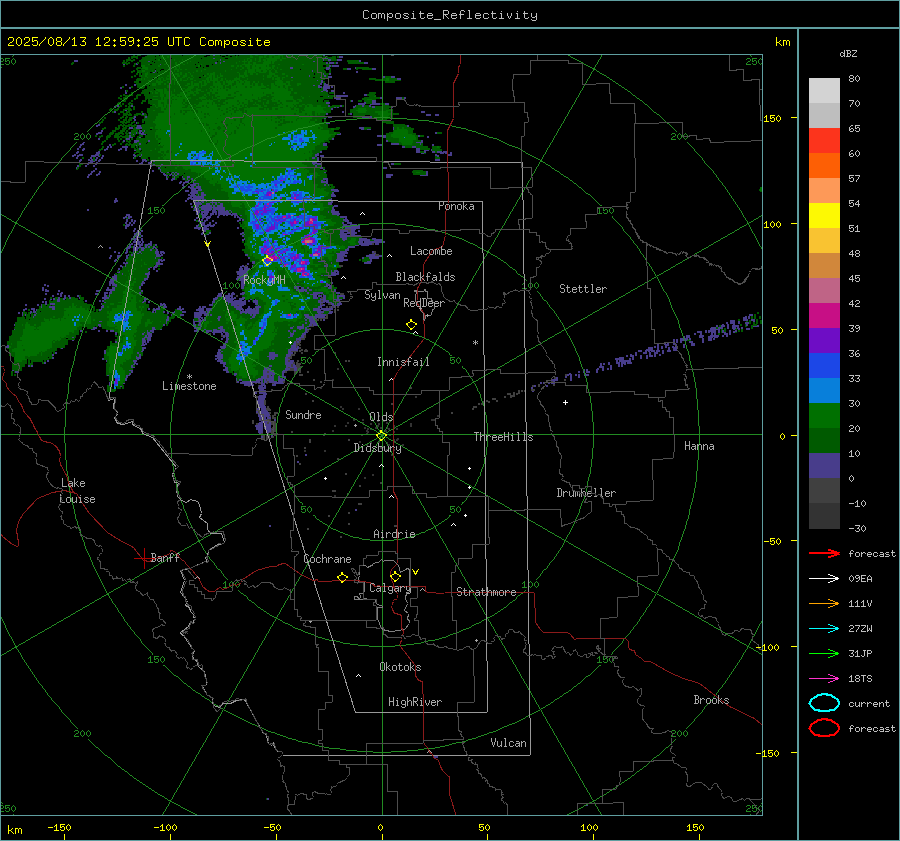The height and width of the screenshot is (841, 900).
Task: Click the Composite_Reflectivity title
Action: [x=449, y=15]
